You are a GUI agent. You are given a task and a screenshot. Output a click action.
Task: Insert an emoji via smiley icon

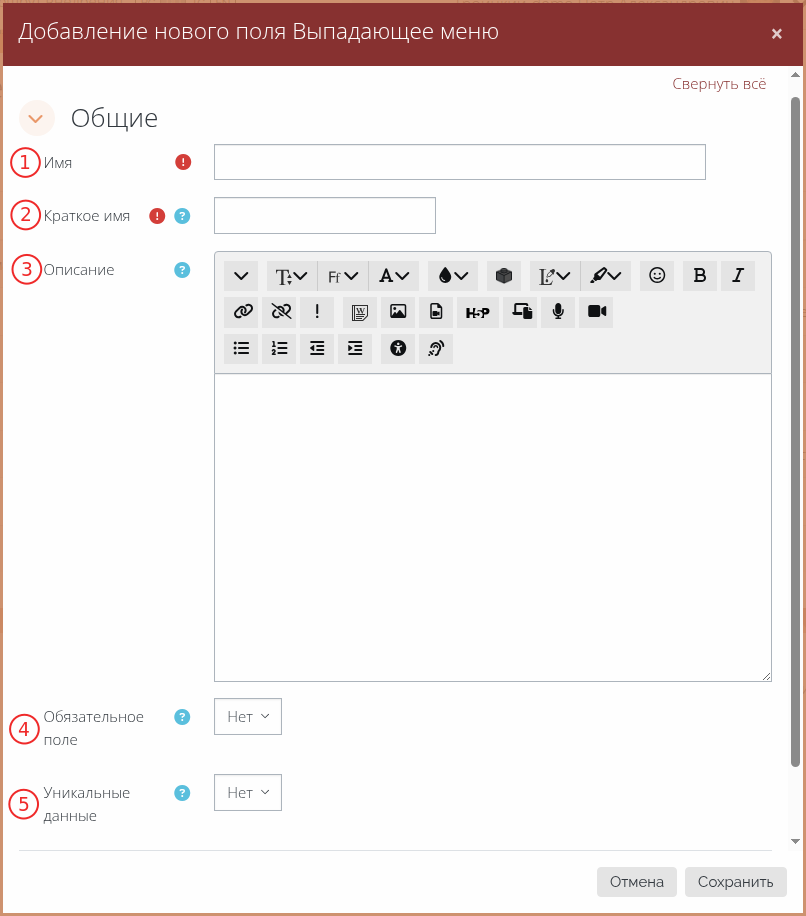click(657, 276)
